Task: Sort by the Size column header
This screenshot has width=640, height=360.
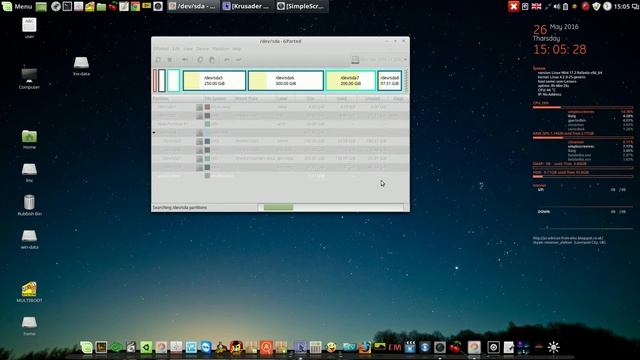Action: coord(312,98)
